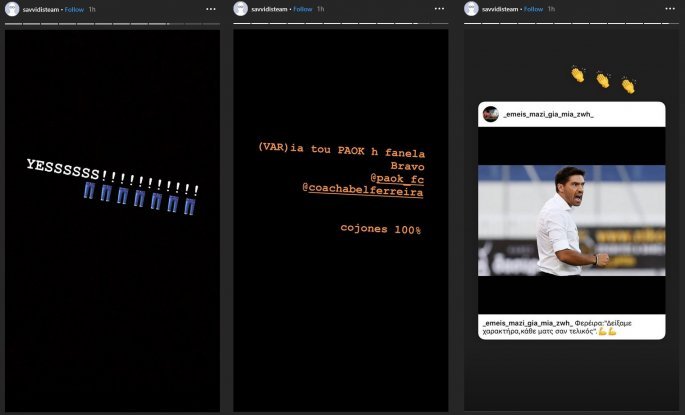Click the _emeis_mazi_gia_mia_zwh_ avatar in the shared post
Viewport: 685px width, 415px height.
491,114
